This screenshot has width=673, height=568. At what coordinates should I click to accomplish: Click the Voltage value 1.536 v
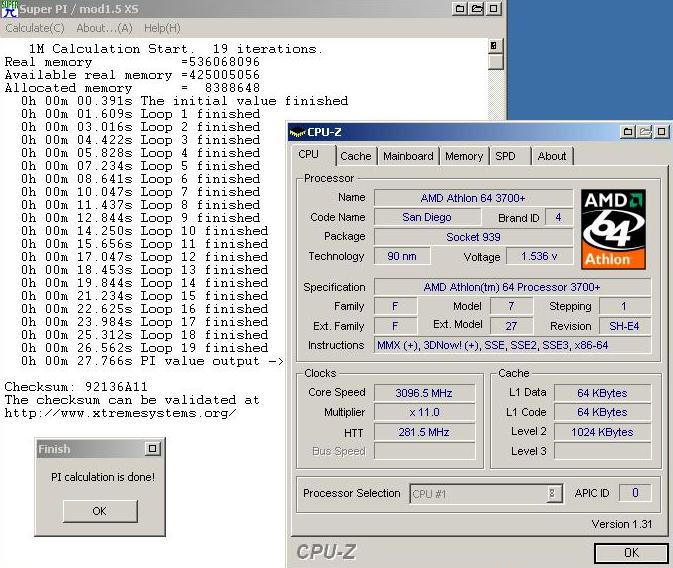coord(539,256)
